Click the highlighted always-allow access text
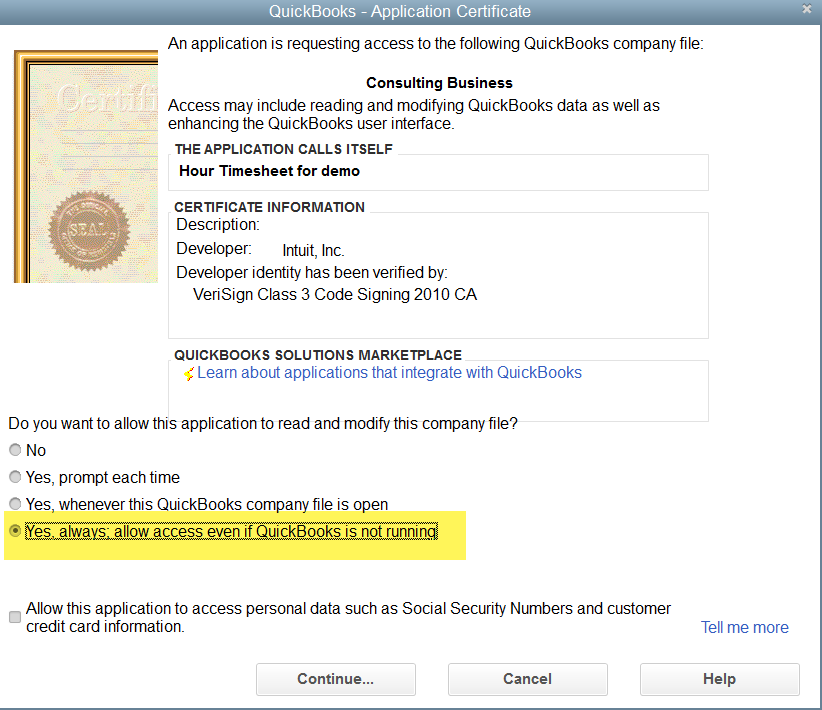Viewport: 822px width, 710px height. [234, 531]
